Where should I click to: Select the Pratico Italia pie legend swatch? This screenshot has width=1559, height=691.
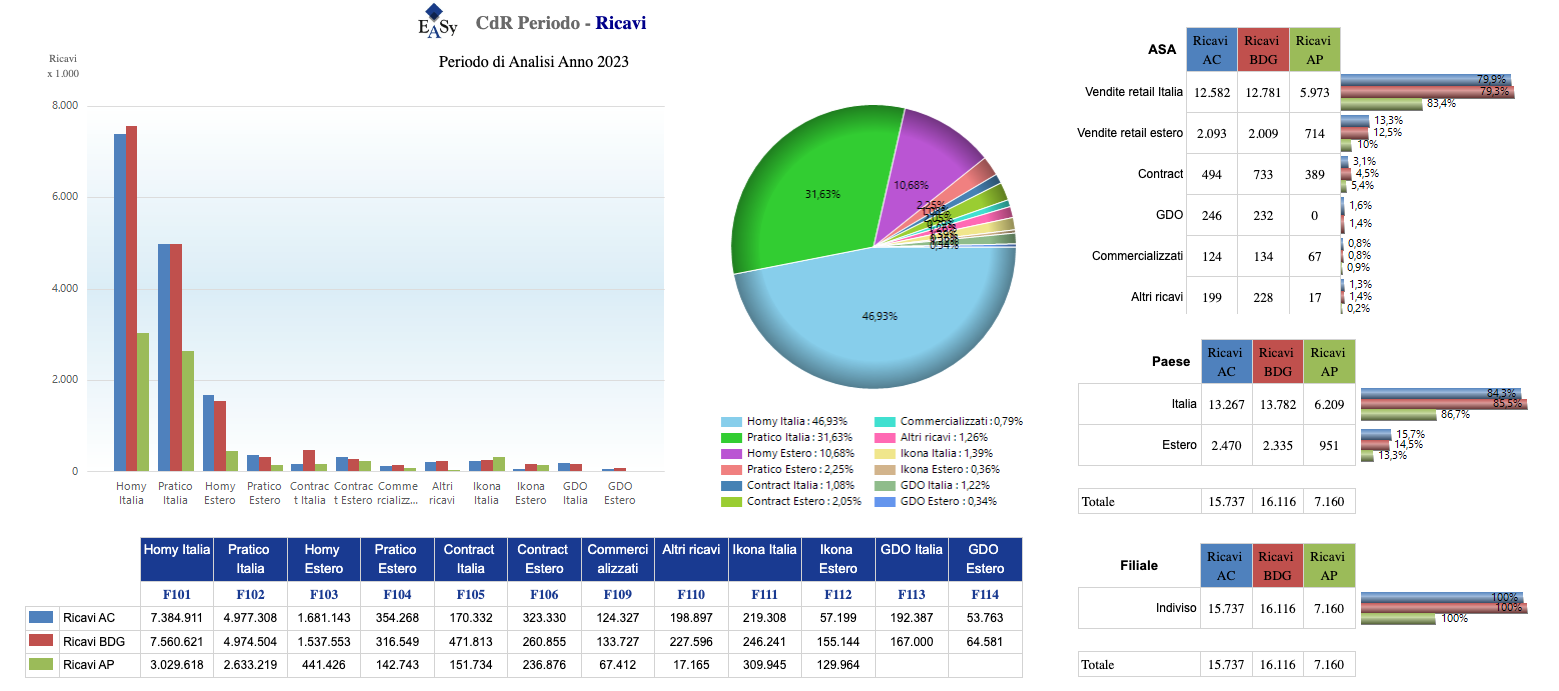(x=731, y=438)
